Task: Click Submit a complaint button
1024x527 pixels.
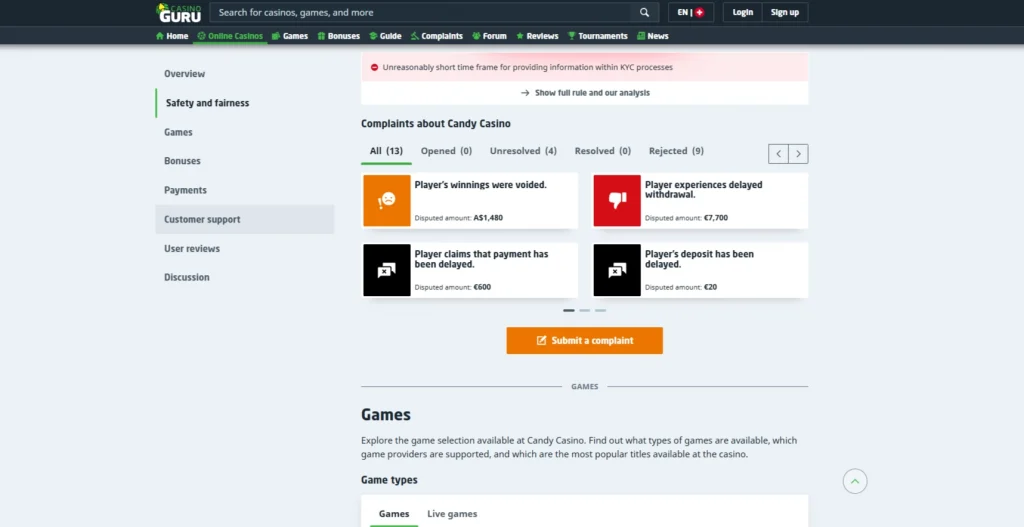Action: click(x=584, y=341)
